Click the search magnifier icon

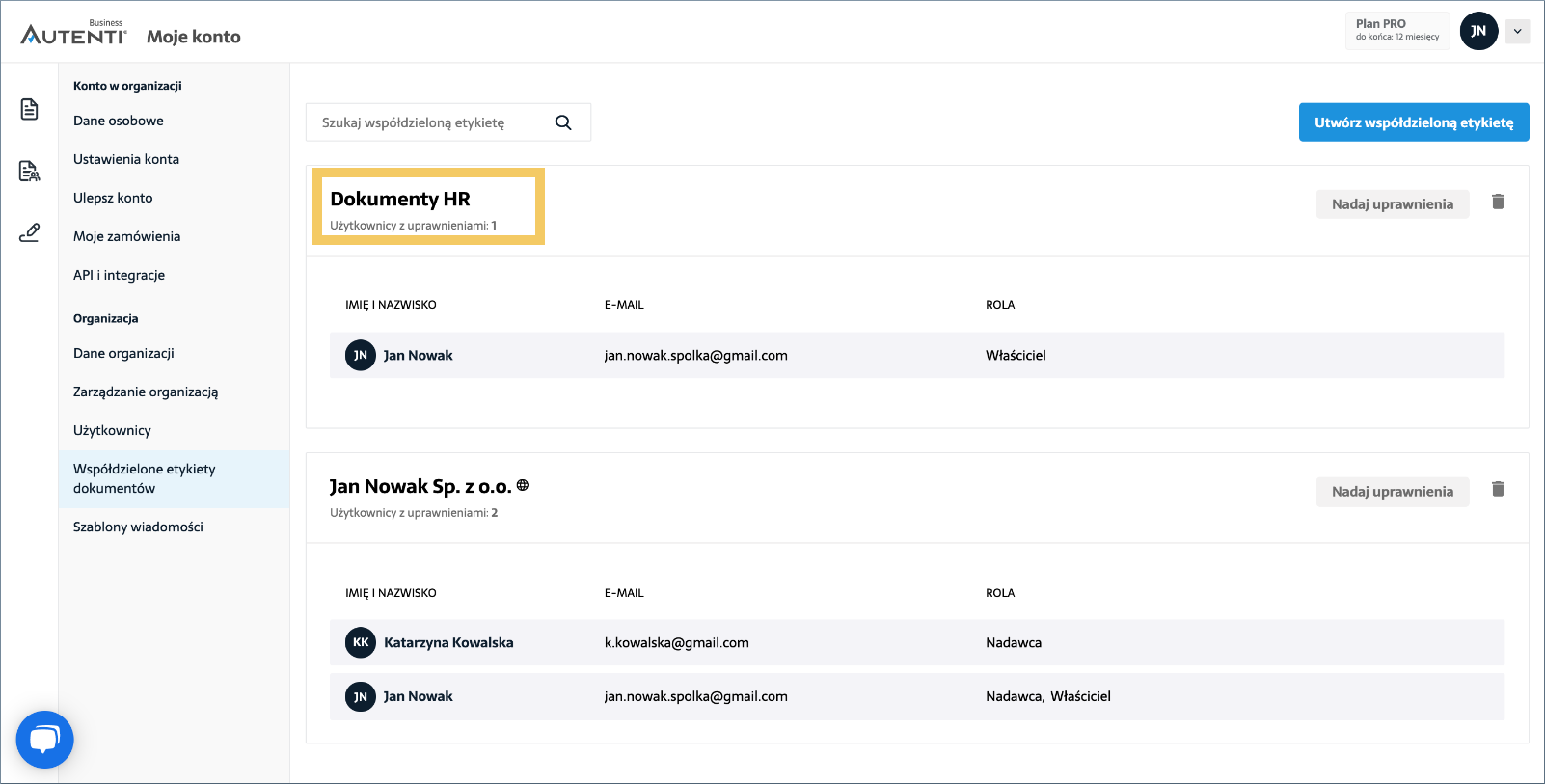tap(563, 122)
